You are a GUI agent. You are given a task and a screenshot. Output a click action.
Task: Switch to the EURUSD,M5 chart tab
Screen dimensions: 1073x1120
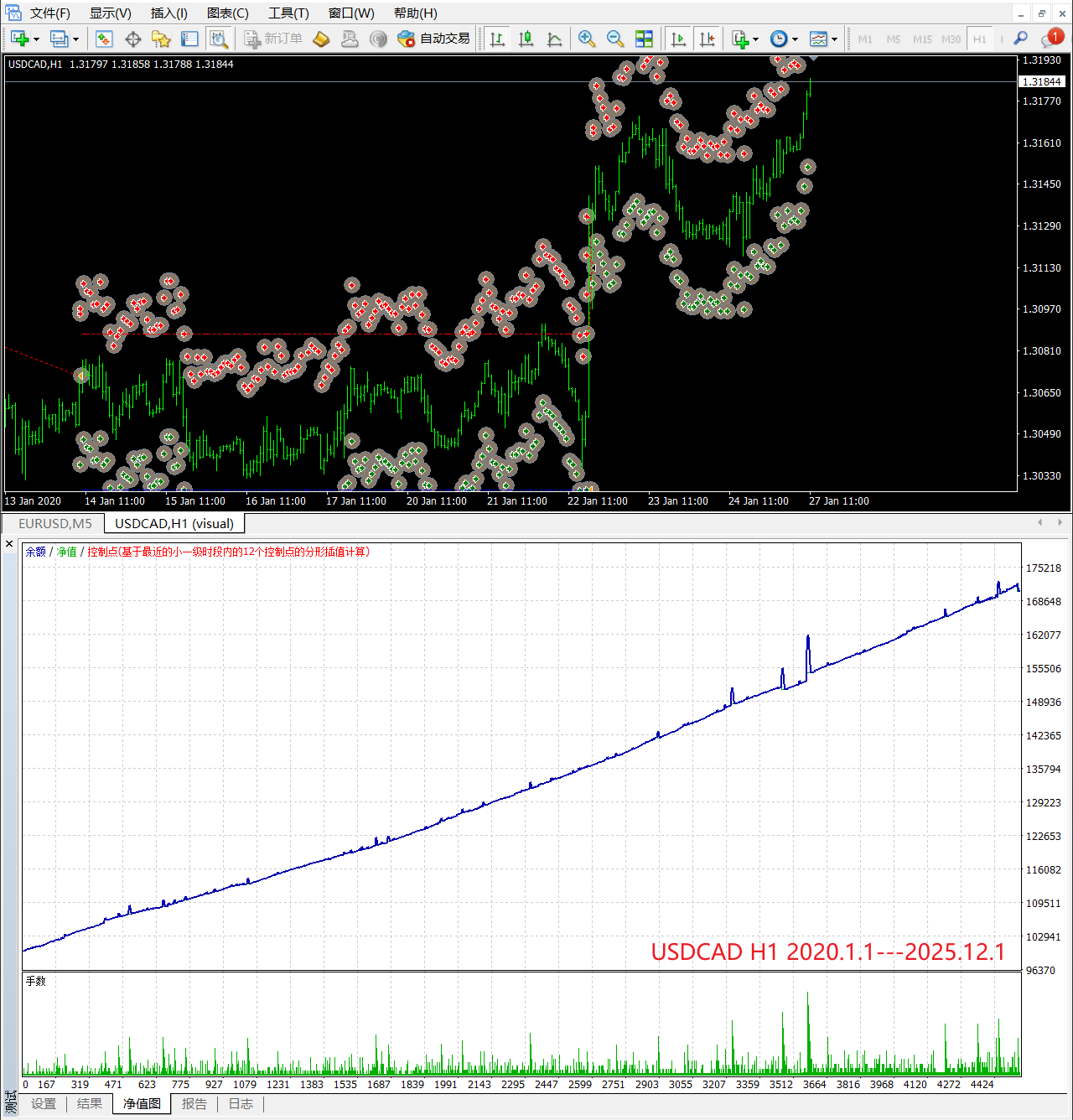tap(55, 524)
